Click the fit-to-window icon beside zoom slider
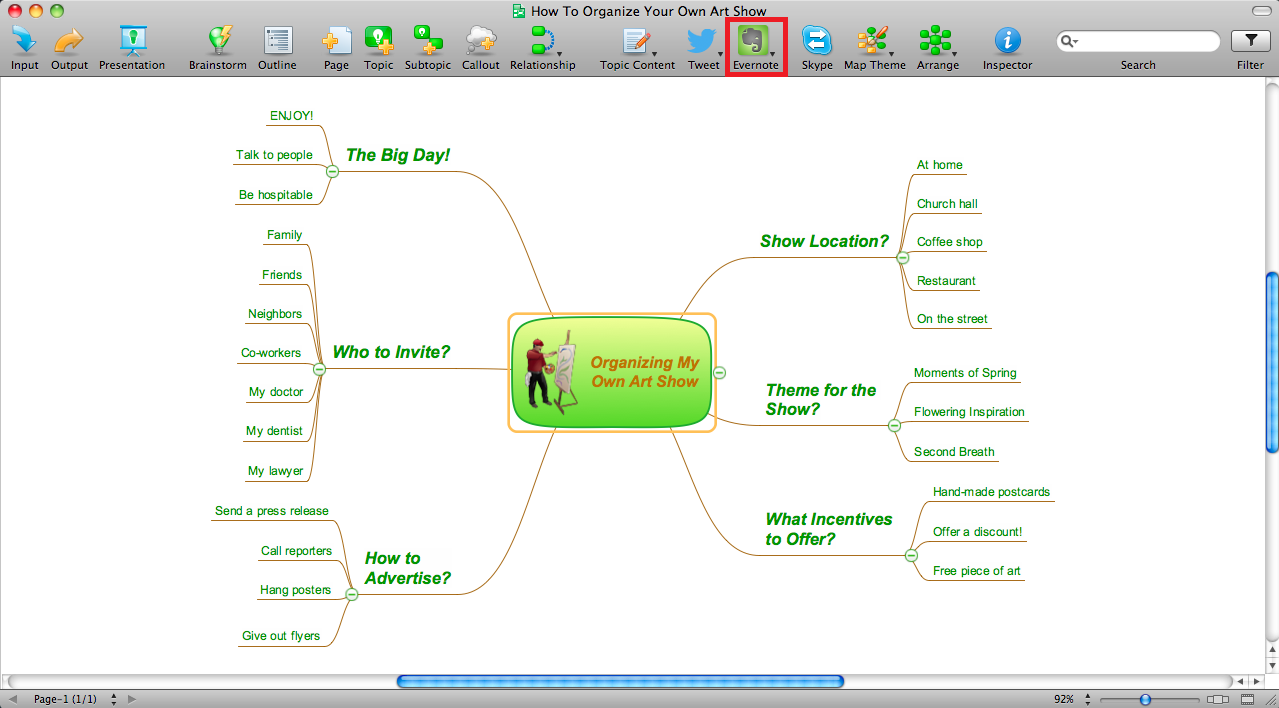The image size is (1279, 708). coord(1218,699)
